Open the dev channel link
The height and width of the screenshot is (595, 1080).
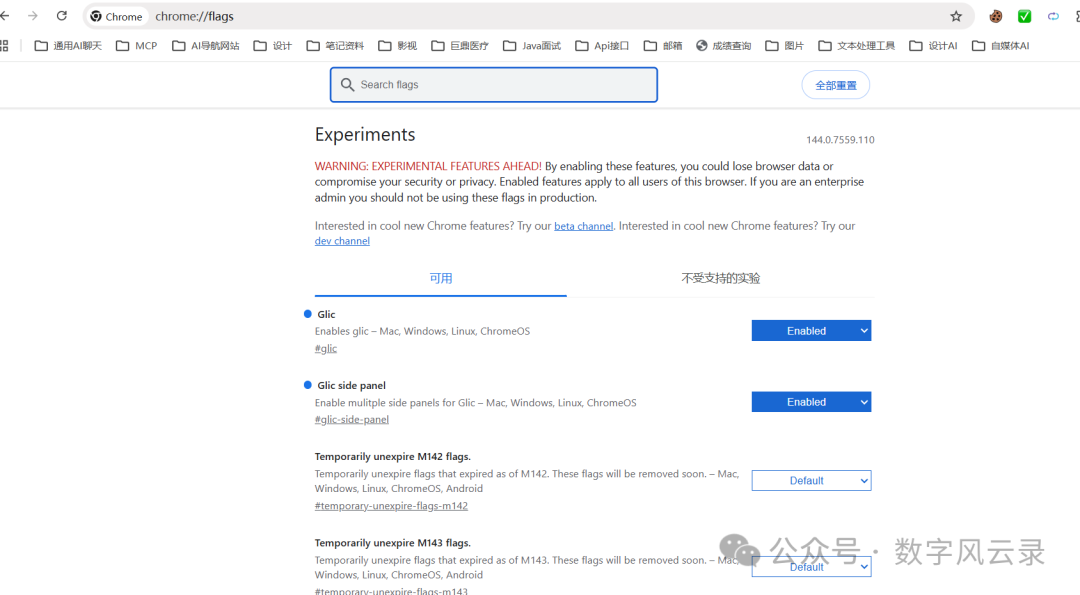tap(342, 241)
